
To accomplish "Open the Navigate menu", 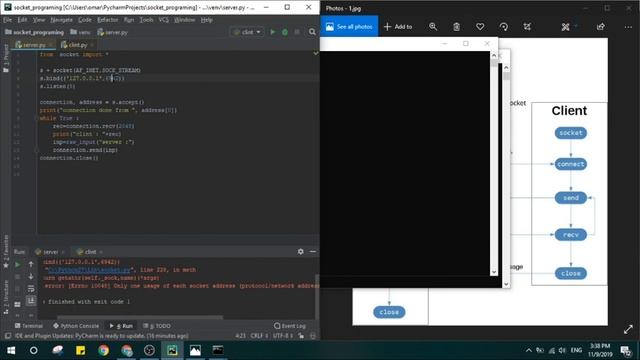I will [x=61, y=20].
